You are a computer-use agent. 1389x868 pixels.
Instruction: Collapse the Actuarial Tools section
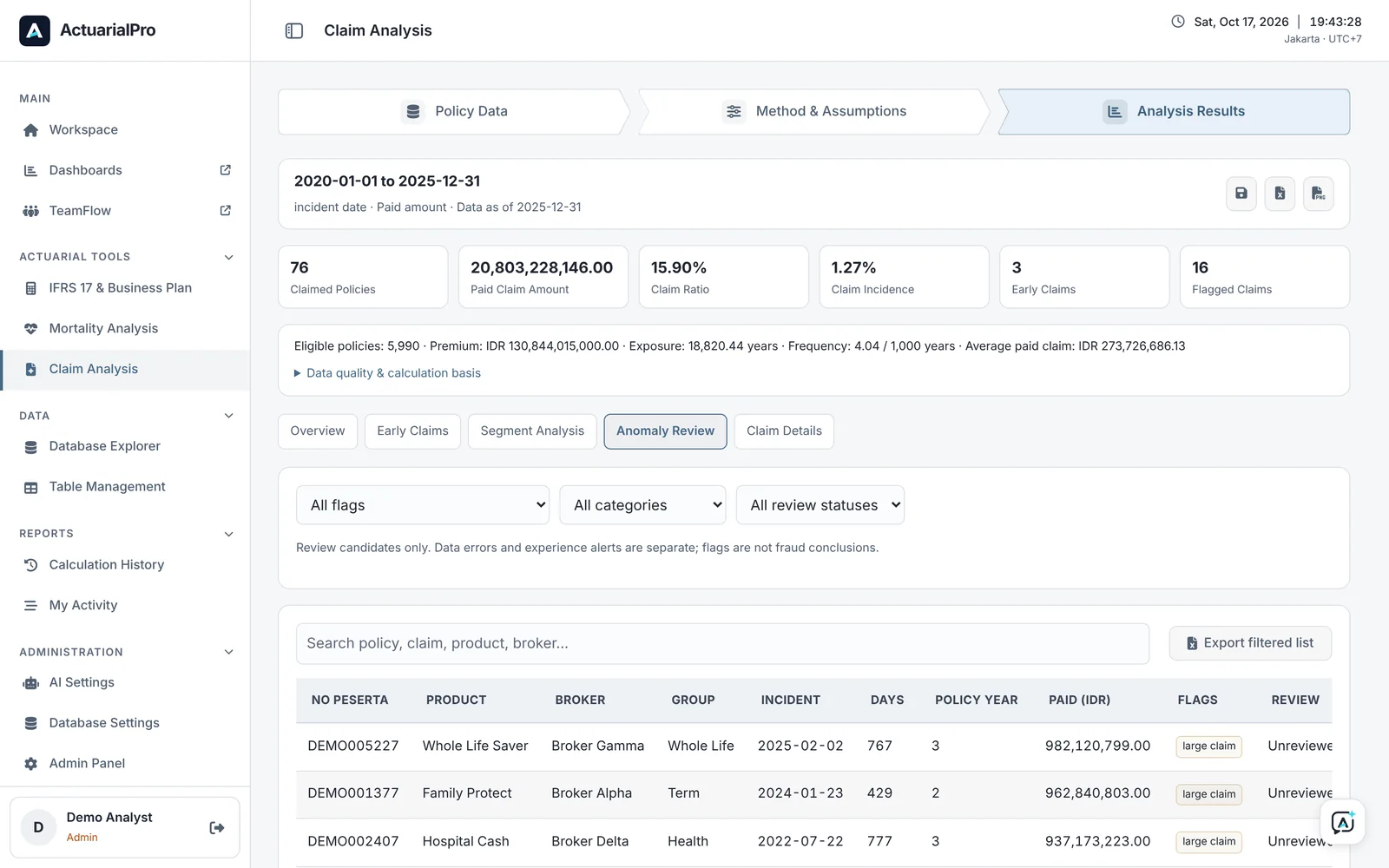[229, 257]
